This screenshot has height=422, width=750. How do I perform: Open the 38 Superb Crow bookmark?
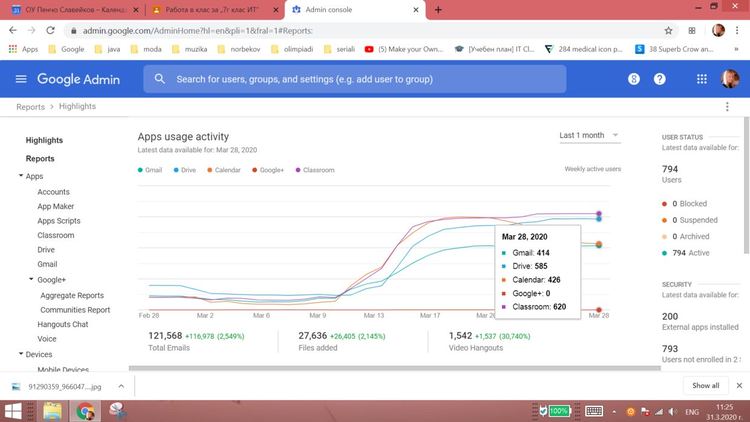point(674,49)
